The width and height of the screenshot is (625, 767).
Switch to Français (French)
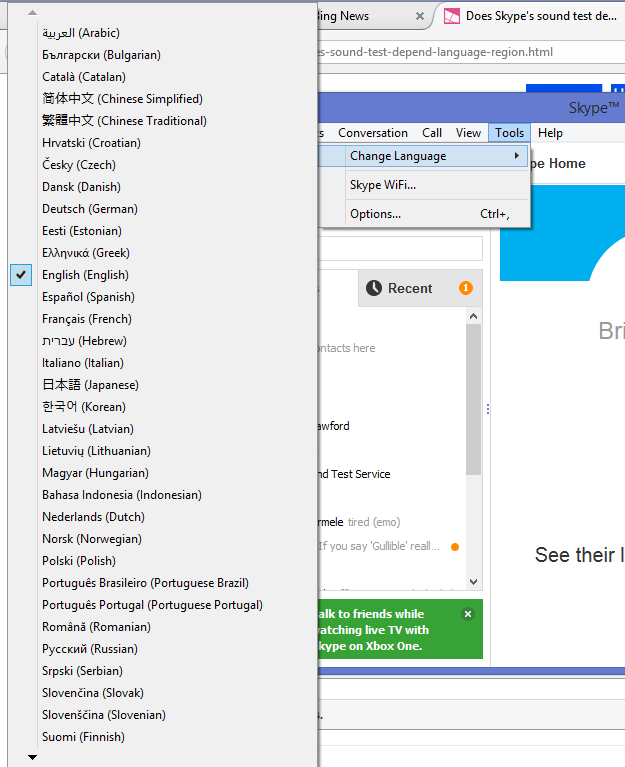87,319
